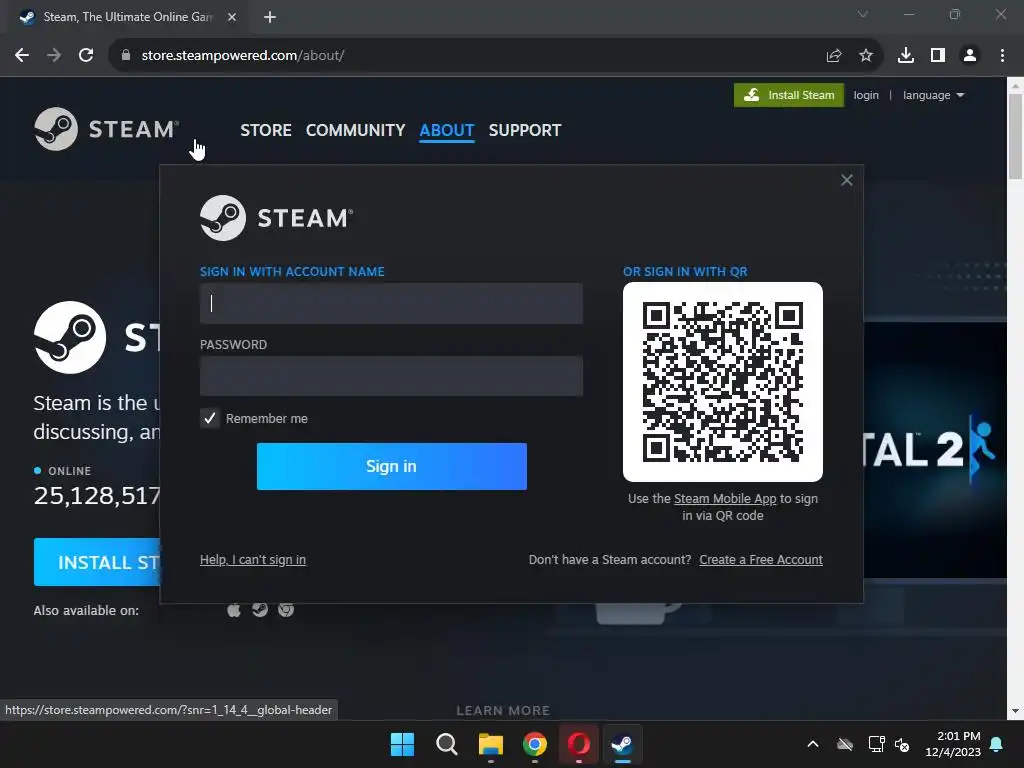Show hidden system tray icons
This screenshot has width=1024, height=768.
tap(812, 744)
